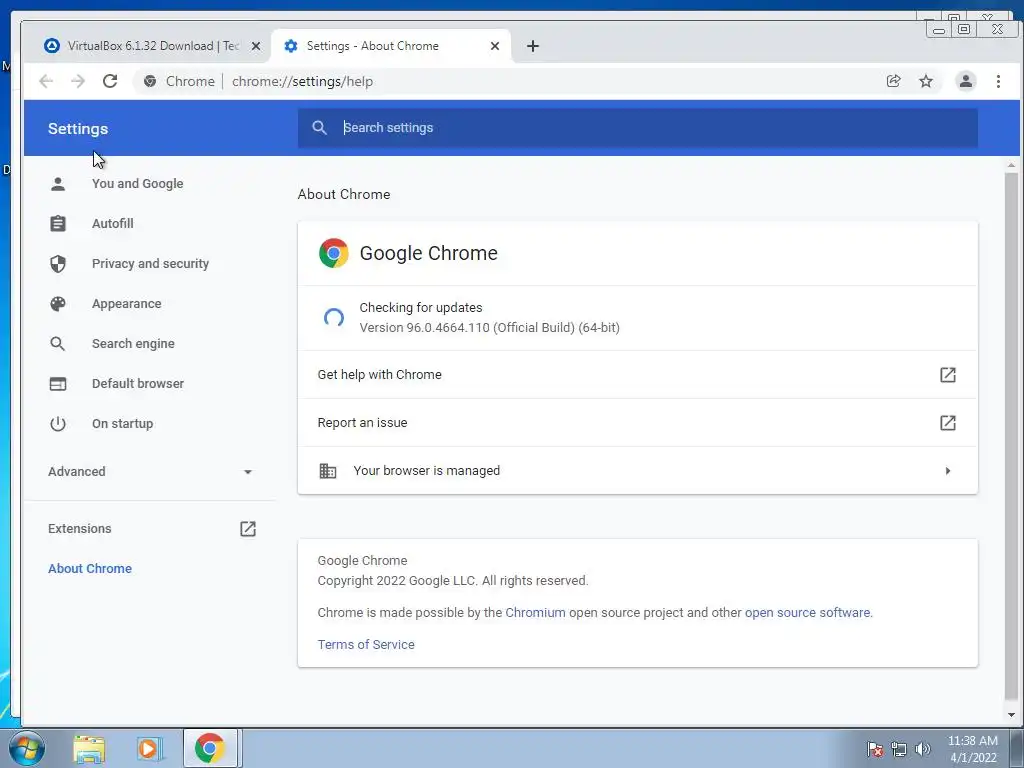
Task: Click the Settings header title
Action: (x=78, y=129)
